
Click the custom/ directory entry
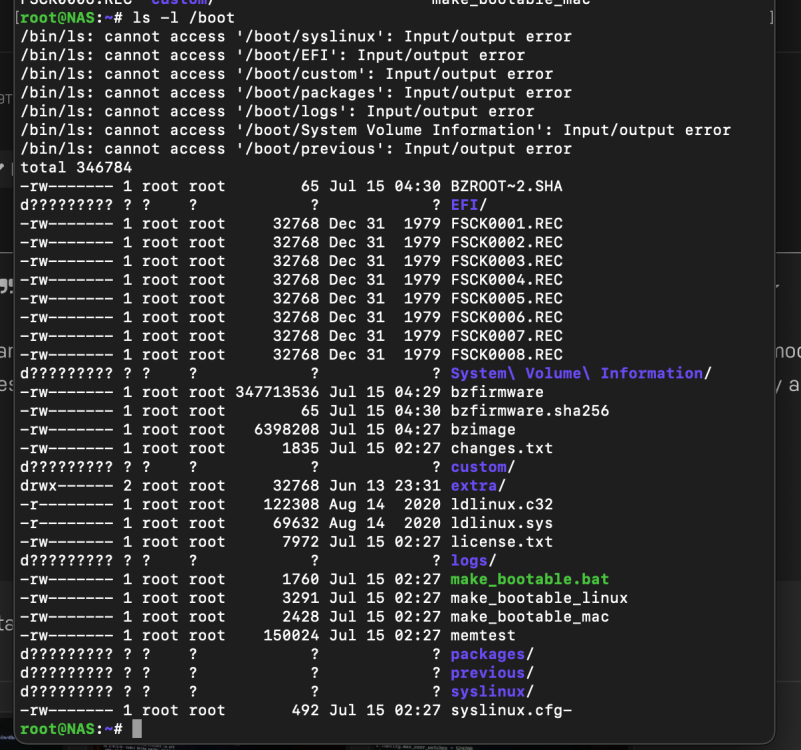pyautogui.click(x=483, y=467)
